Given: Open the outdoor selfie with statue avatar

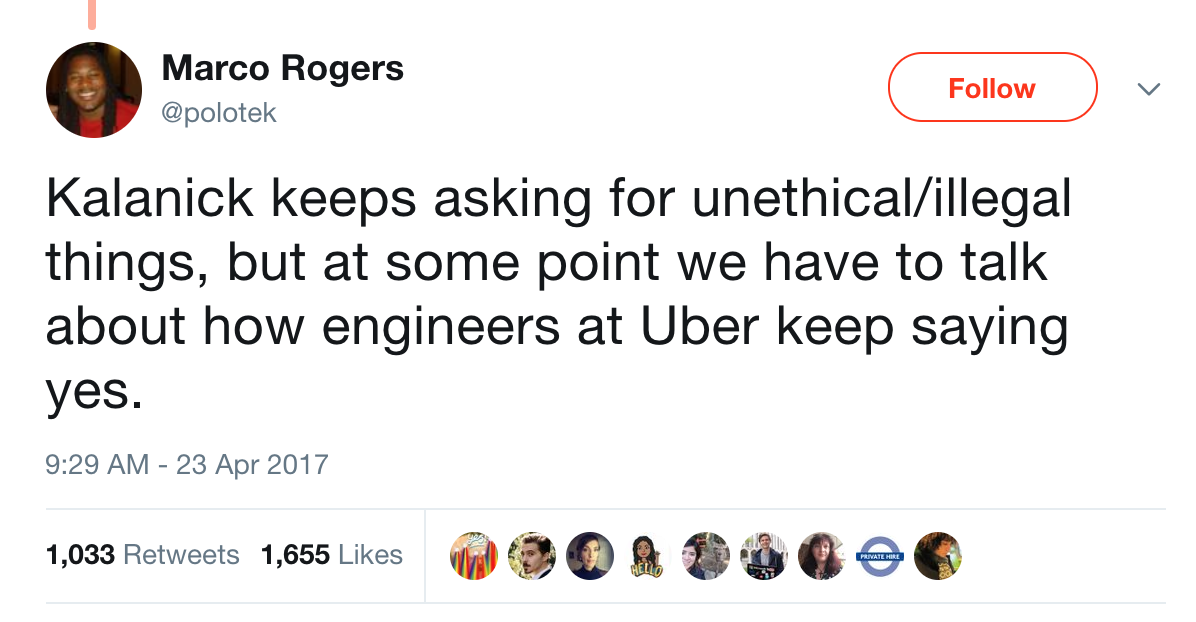Looking at the screenshot, I should (706, 556).
